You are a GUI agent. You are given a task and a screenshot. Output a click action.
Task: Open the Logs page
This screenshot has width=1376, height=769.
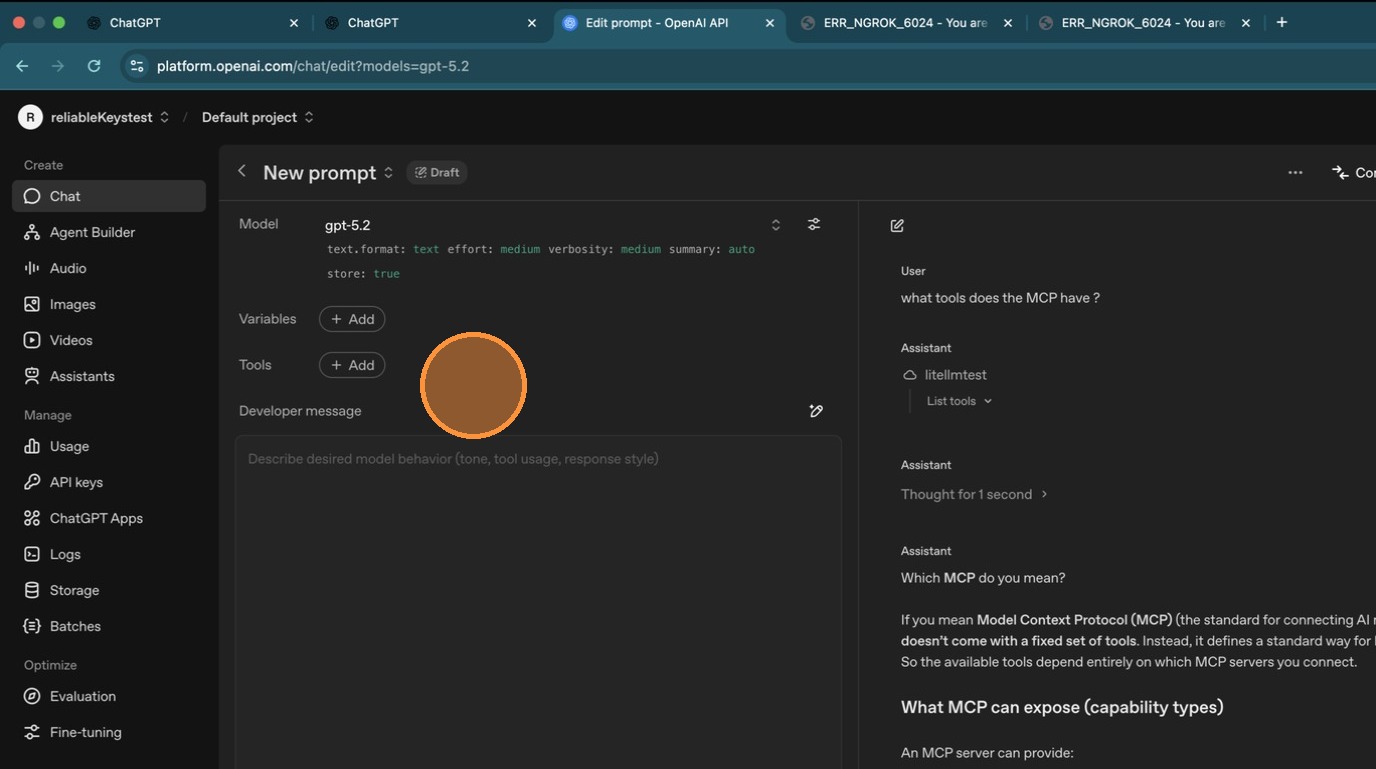pyautogui.click(x=108, y=554)
